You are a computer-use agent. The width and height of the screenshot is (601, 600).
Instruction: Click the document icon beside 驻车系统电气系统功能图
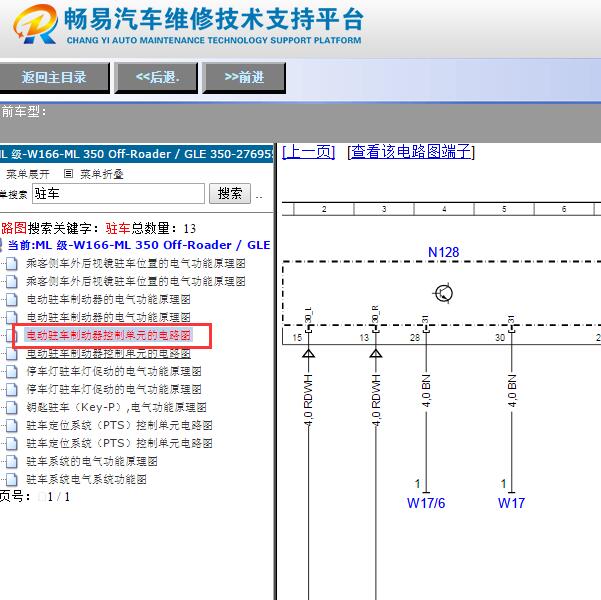tap(11, 479)
